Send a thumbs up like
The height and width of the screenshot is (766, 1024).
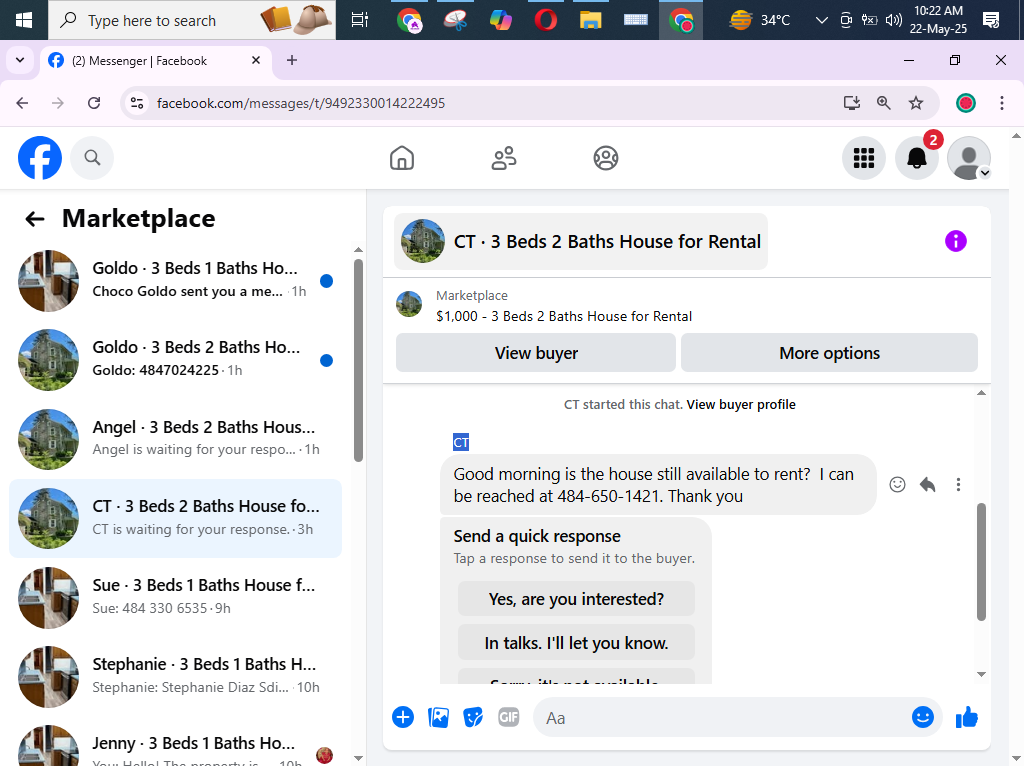967,717
